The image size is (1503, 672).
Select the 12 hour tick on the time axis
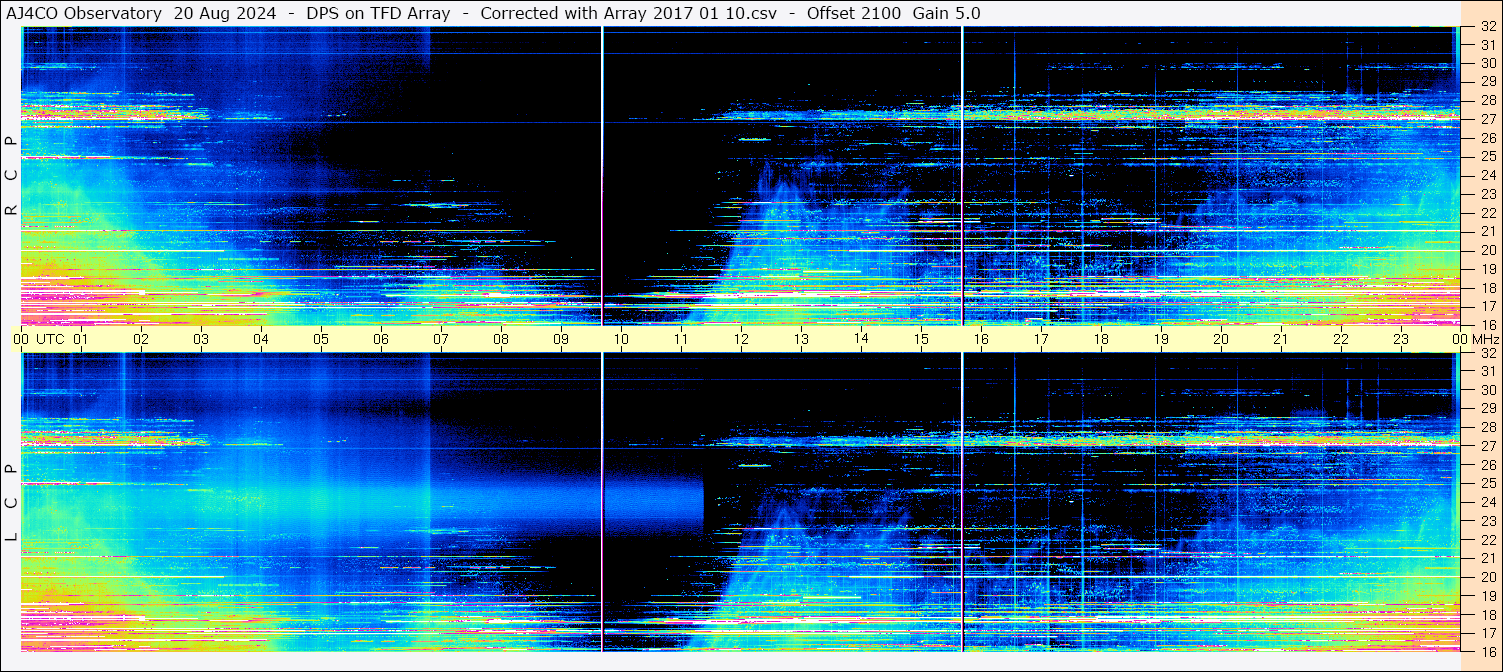click(x=741, y=339)
